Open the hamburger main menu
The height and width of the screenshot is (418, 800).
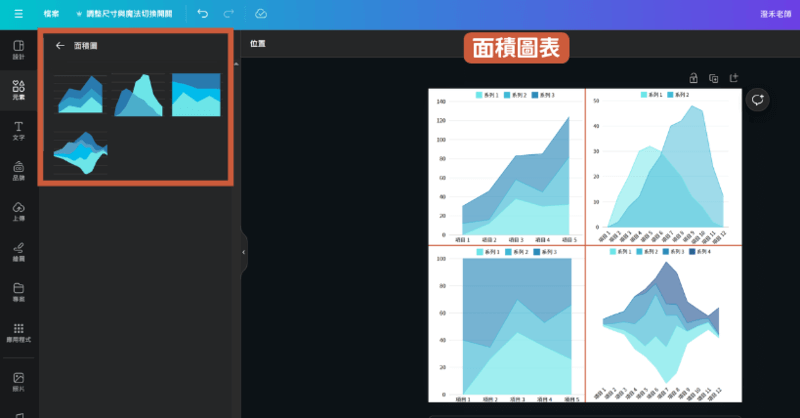click(18, 14)
